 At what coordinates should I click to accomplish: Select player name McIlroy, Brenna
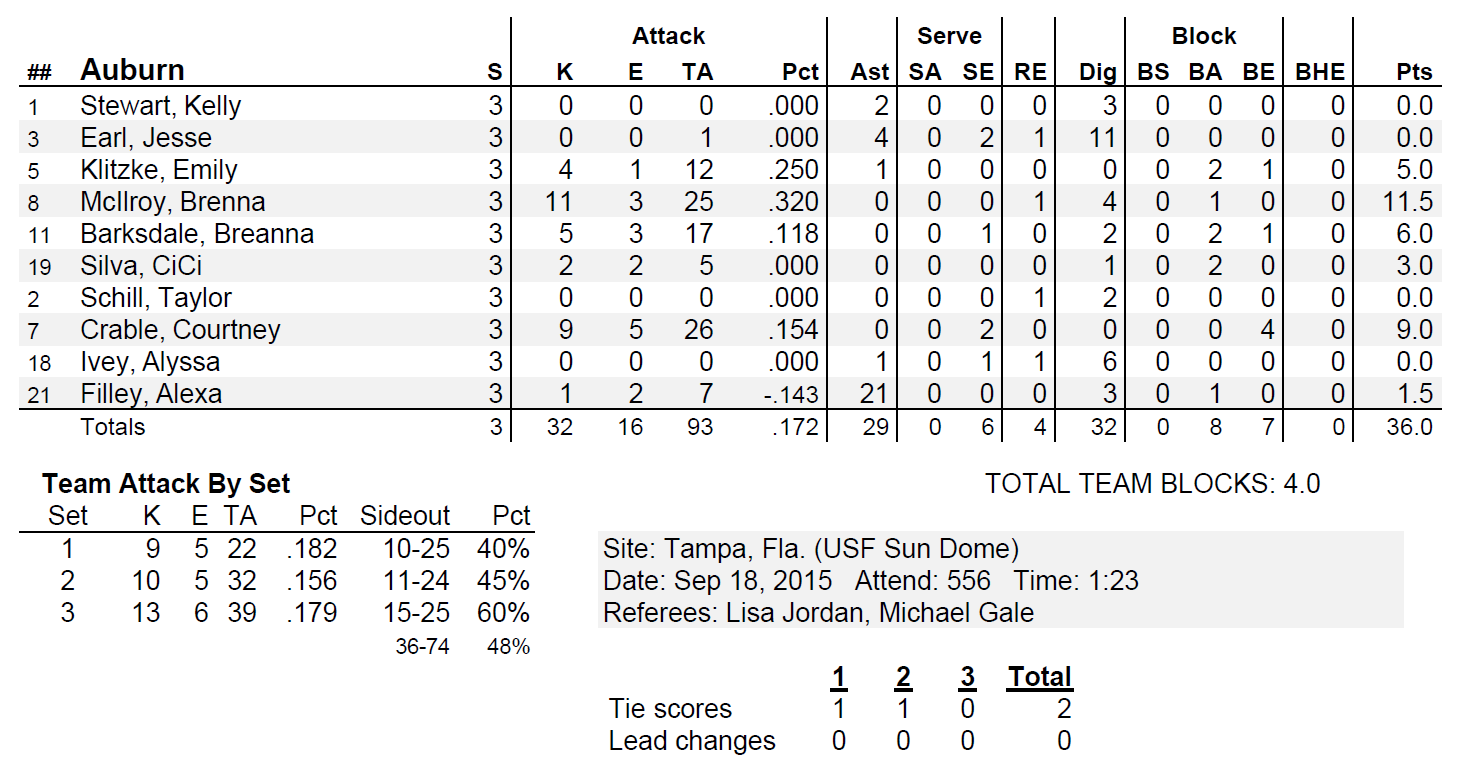[173, 201]
